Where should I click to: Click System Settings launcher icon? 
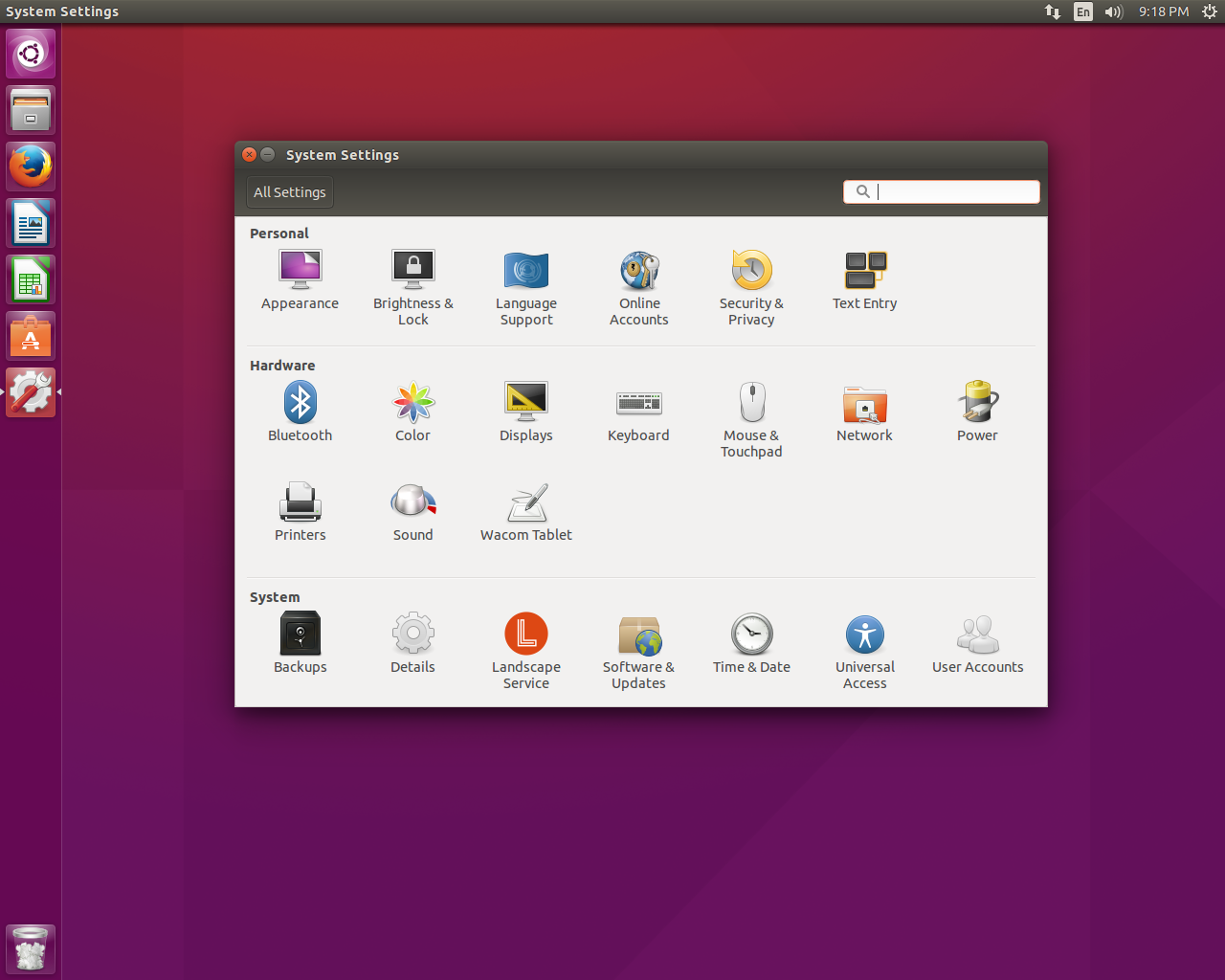point(31,392)
